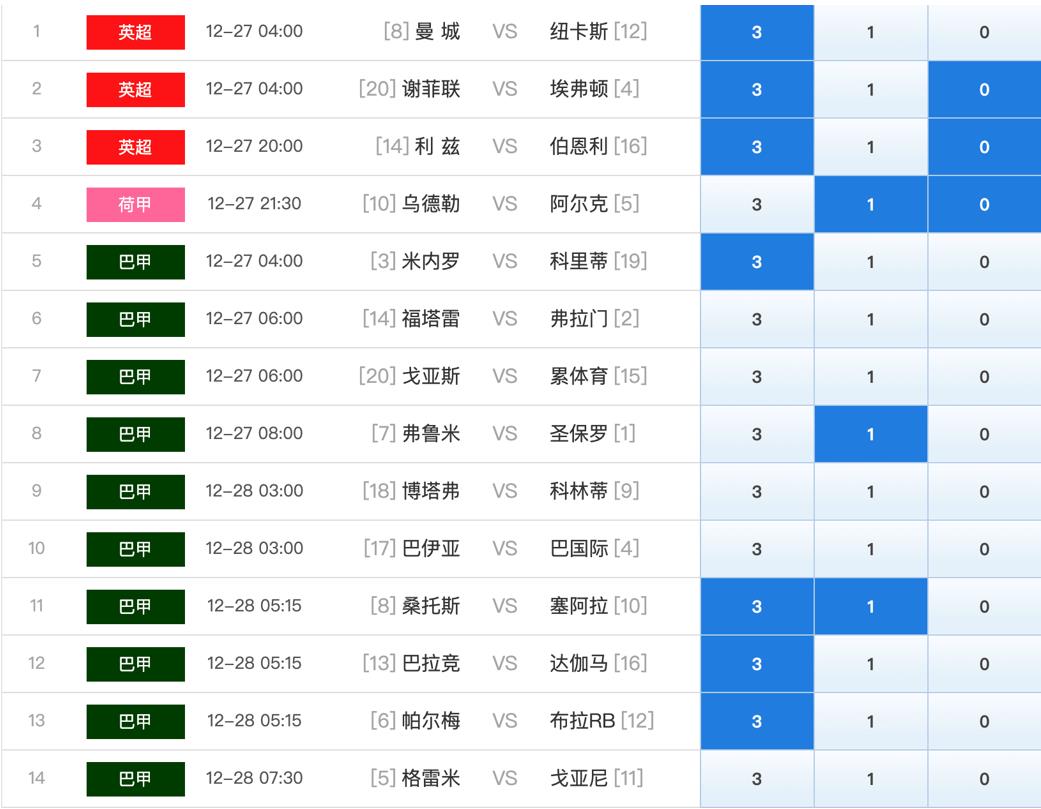Click the 巴甲 league tag in match 5

pyautogui.click(x=135, y=261)
